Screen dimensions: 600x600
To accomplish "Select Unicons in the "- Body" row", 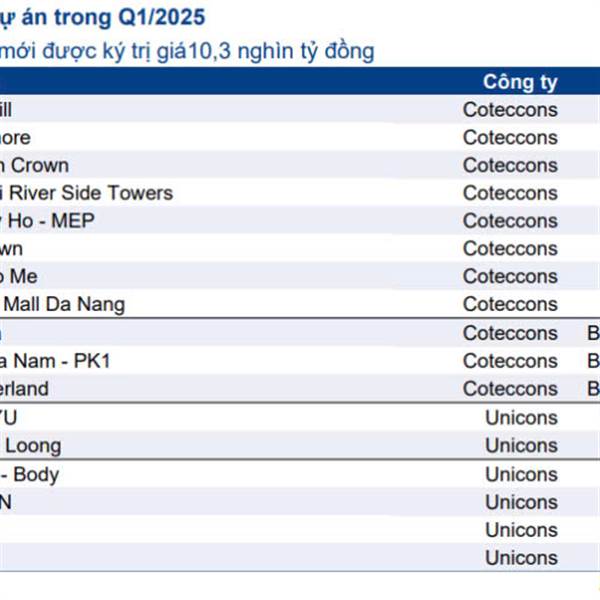I will click(x=521, y=474).
